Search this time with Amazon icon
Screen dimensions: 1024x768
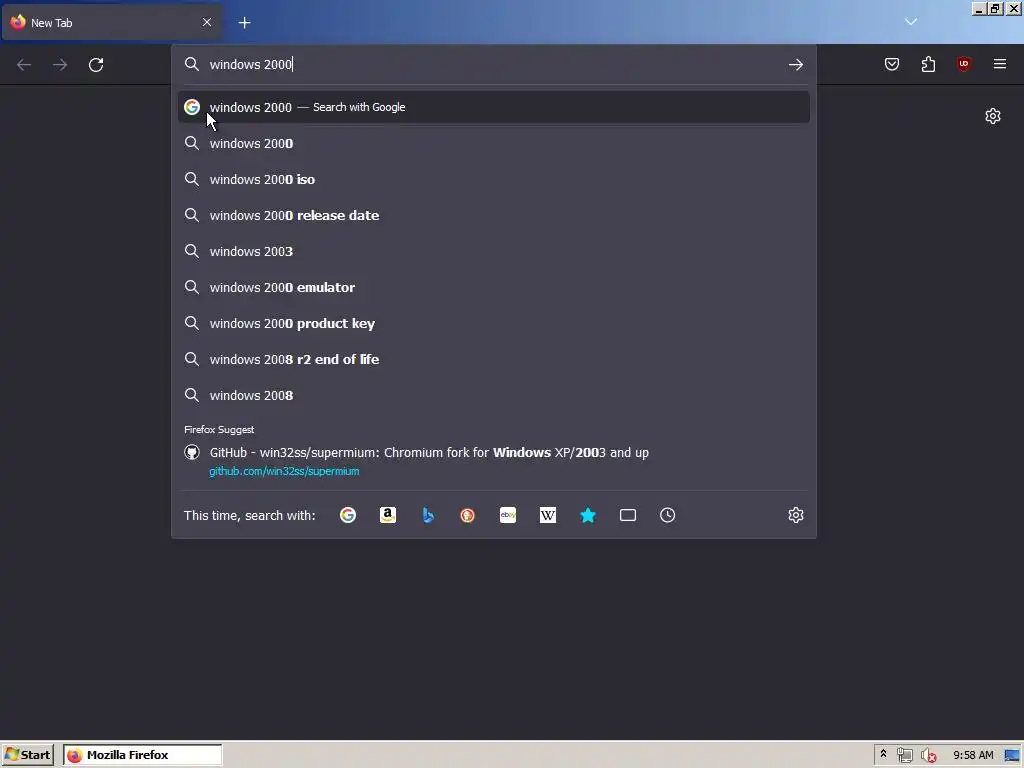(x=388, y=515)
